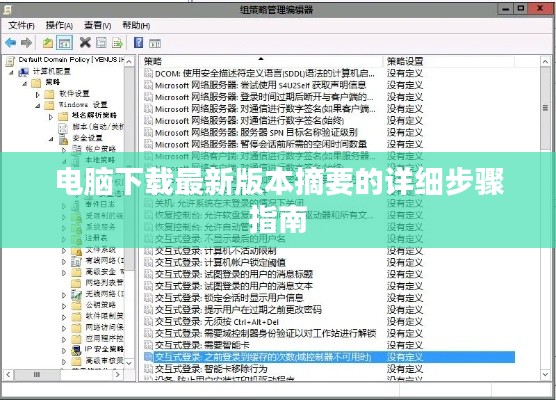Click the 软件设置 folder icon
The height and width of the screenshot is (400, 556).
(x=49, y=94)
